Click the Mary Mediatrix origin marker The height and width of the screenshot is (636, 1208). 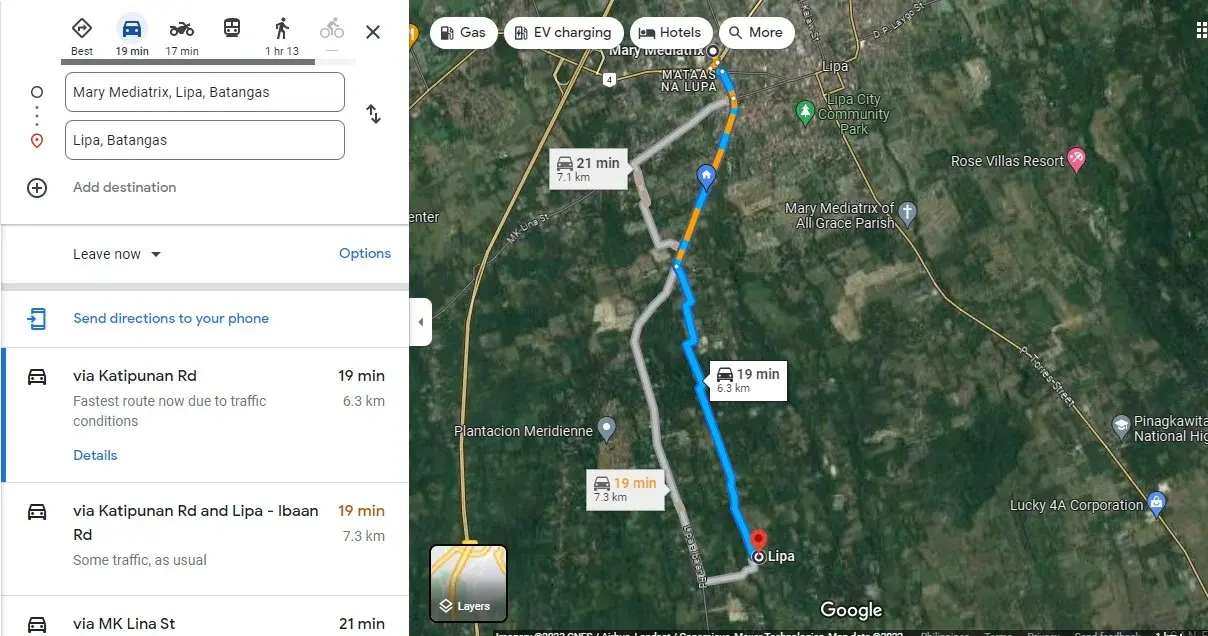712,50
